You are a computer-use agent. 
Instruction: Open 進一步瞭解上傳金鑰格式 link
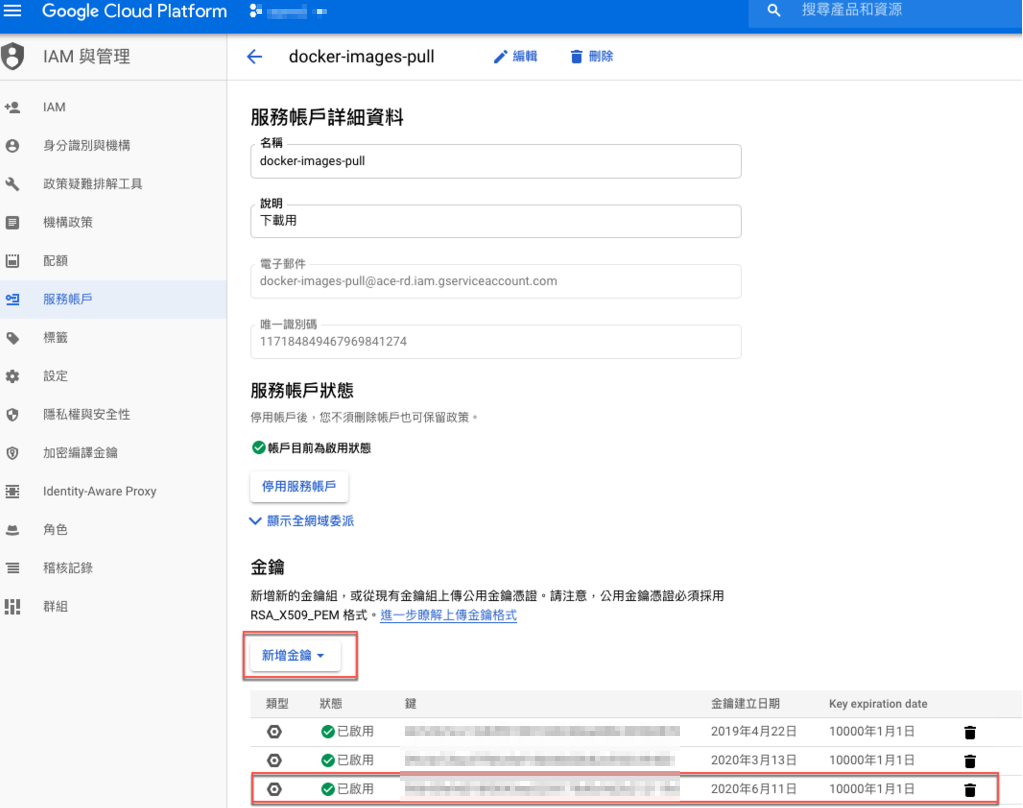[448, 615]
